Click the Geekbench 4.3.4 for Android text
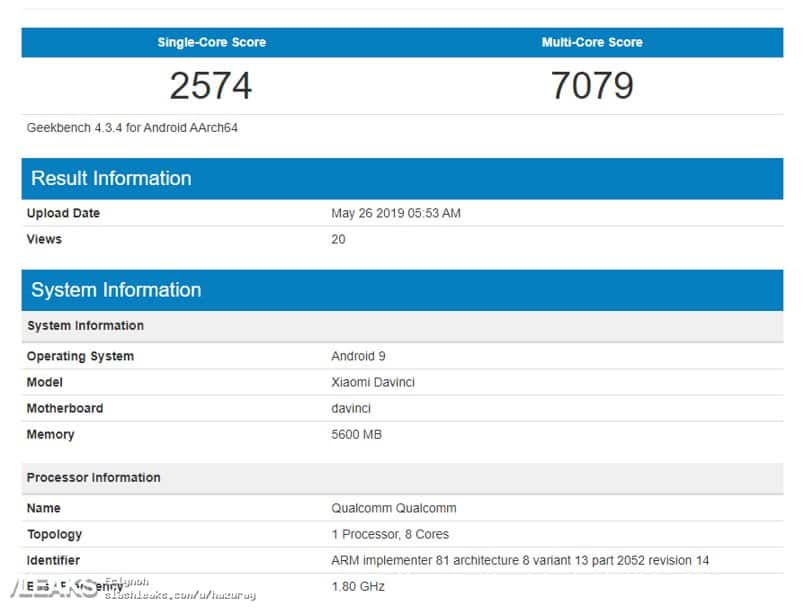The width and height of the screenshot is (805, 615). (132, 128)
